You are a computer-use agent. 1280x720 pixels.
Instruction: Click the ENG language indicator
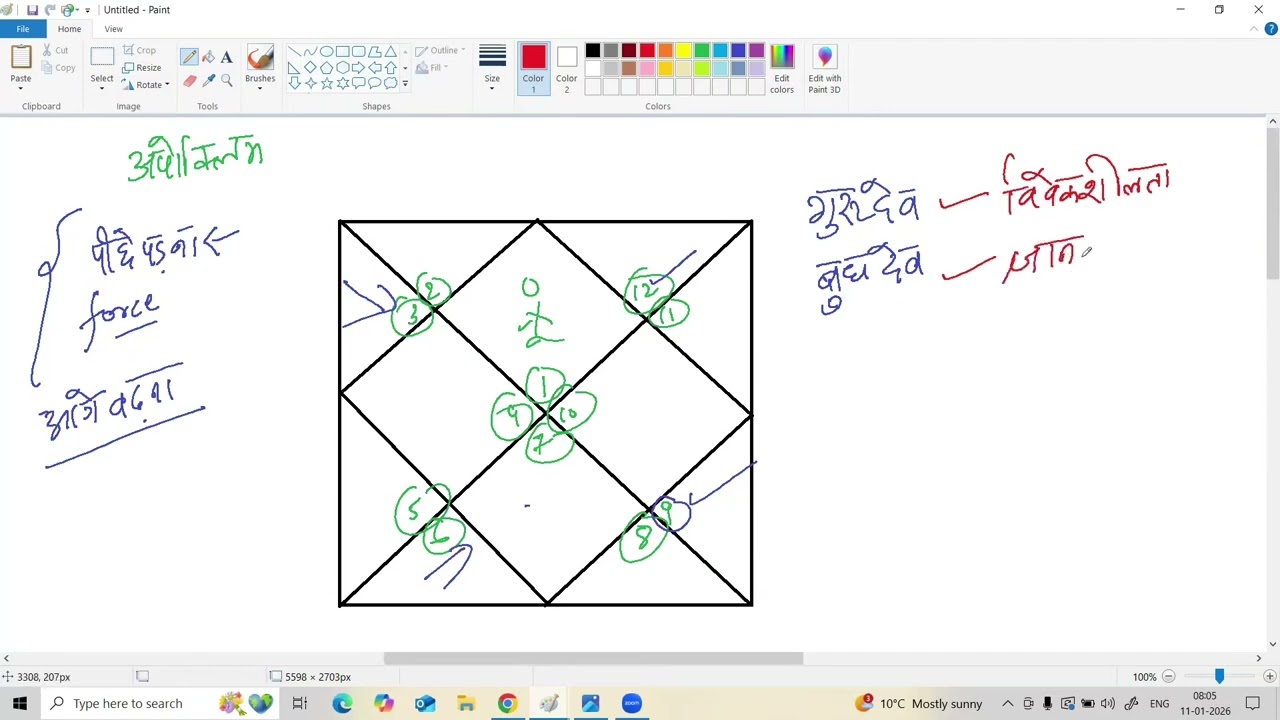coord(1159,703)
